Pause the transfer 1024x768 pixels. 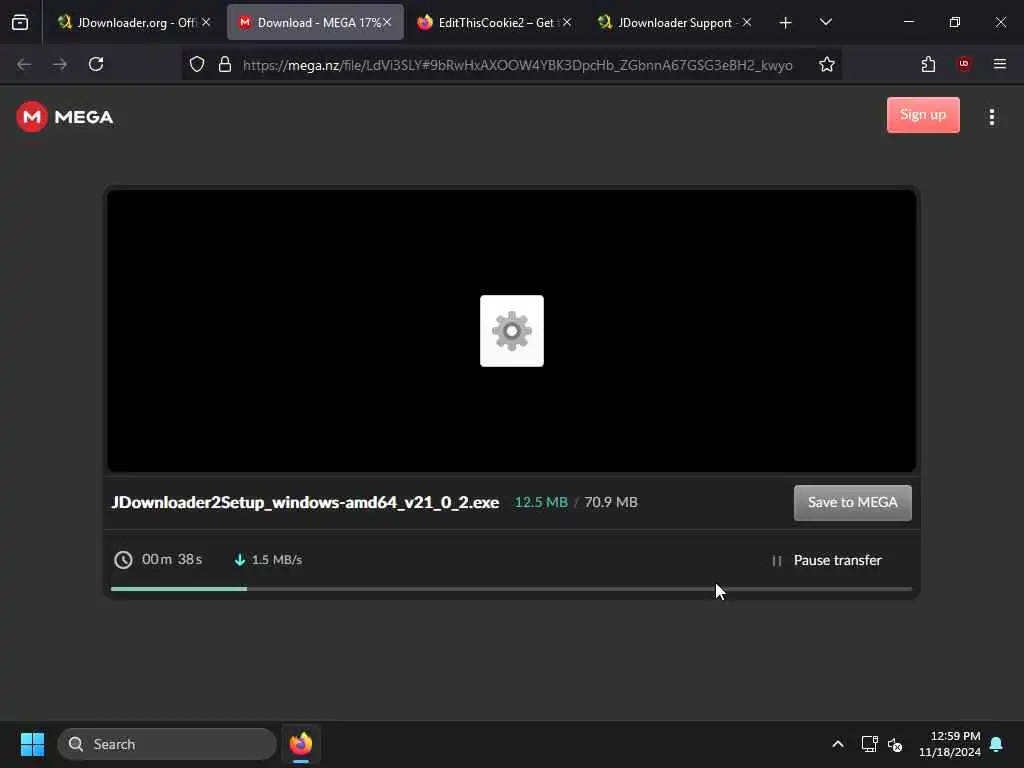pyautogui.click(x=827, y=560)
